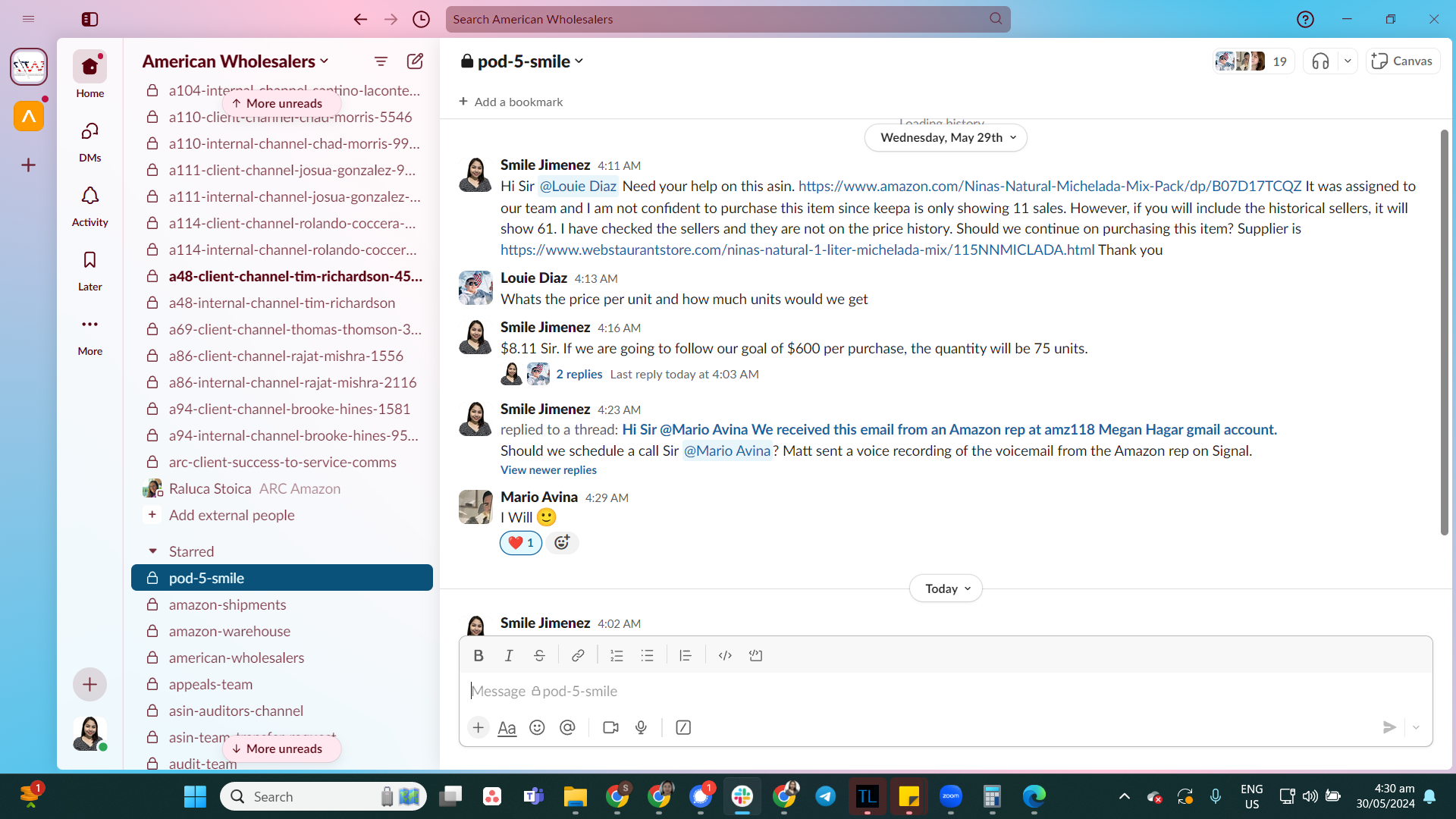Jump to More unreads above
Image resolution: width=1456 pixels, height=819 pixels.
point(281,104)
